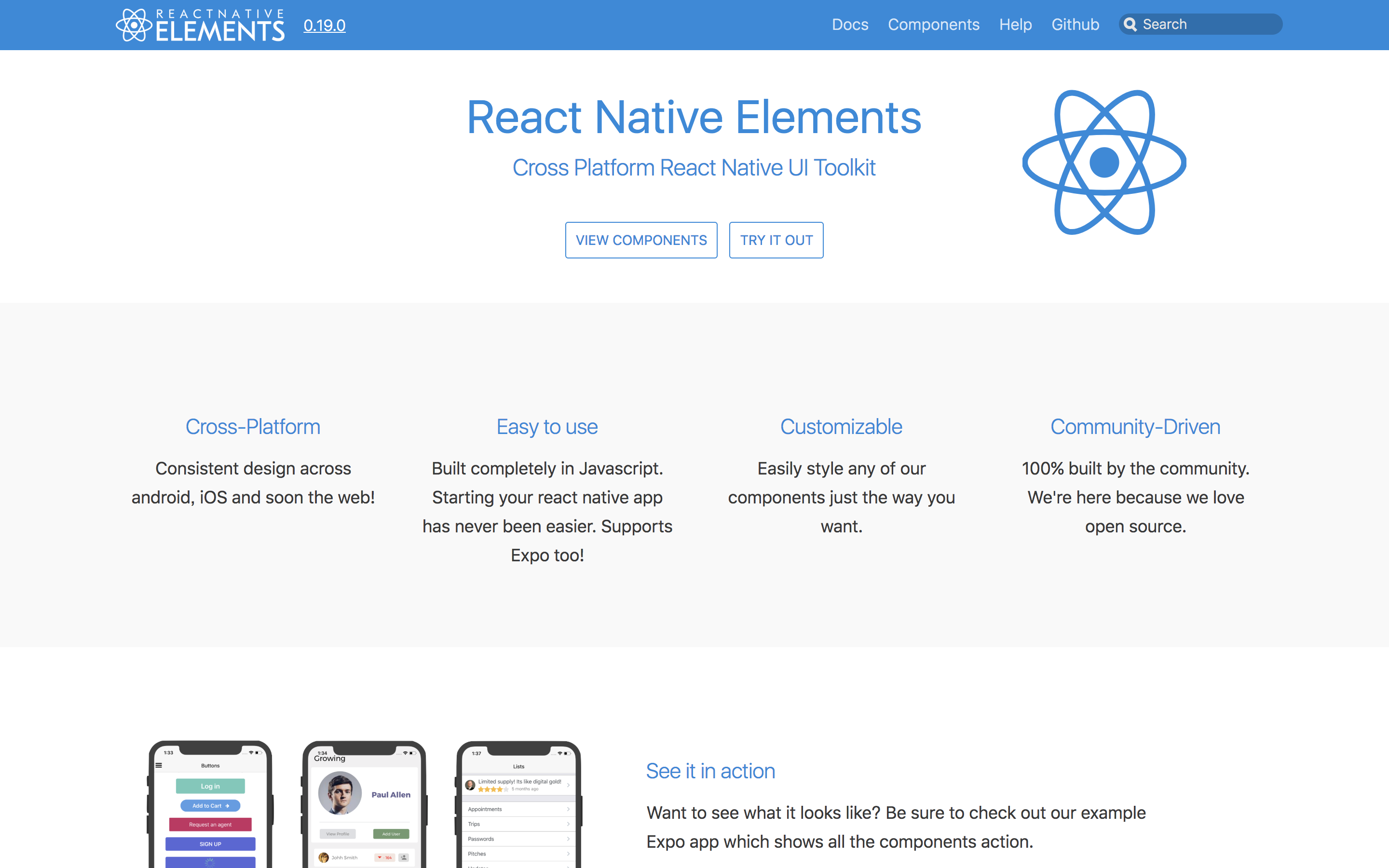The height and width of the screenshot is (868, 1389).
Task: Visit the Github nav link
Action: click(x=1075, y=24)
